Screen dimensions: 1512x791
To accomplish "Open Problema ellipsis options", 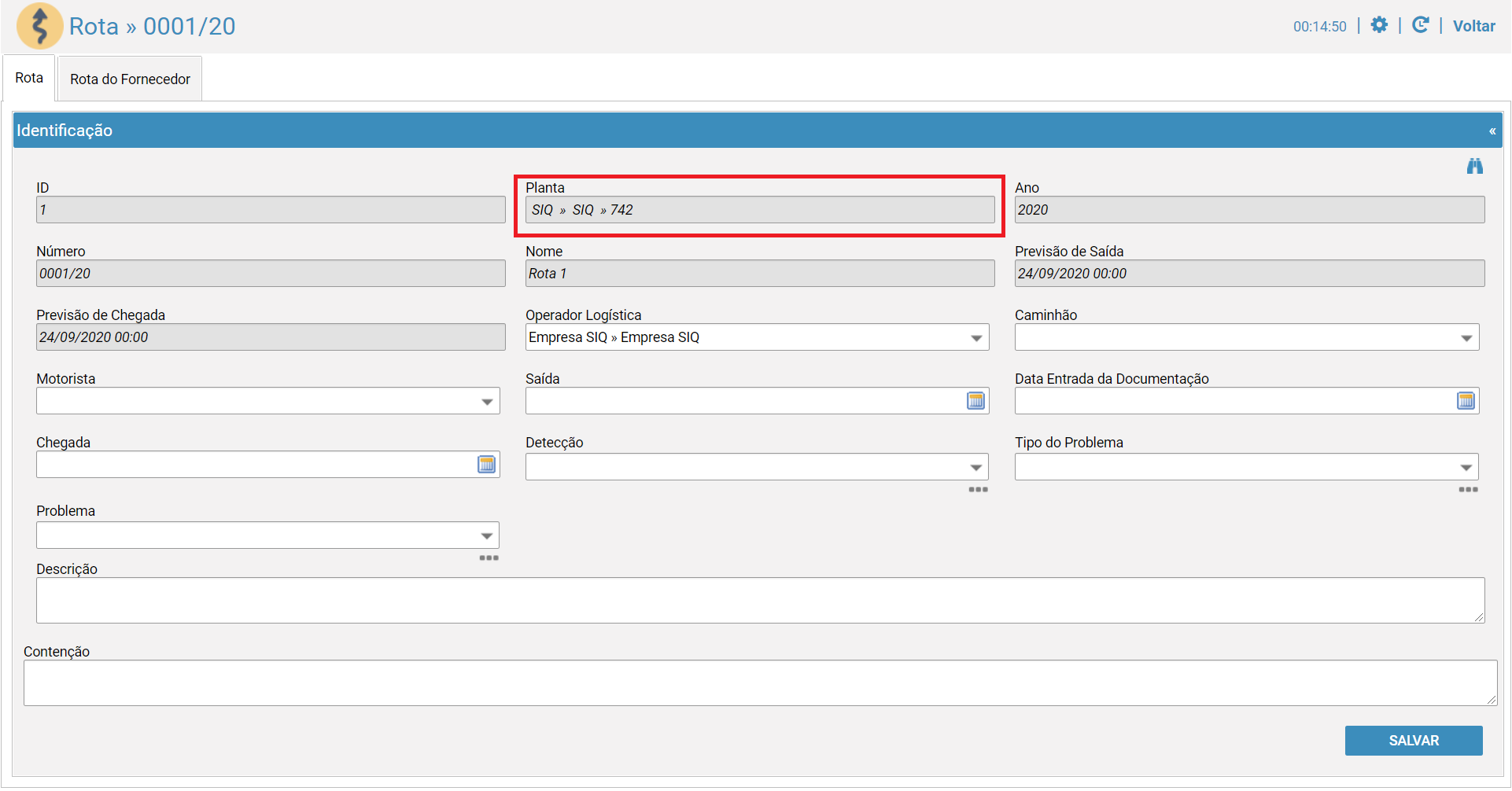I will 489,557.
